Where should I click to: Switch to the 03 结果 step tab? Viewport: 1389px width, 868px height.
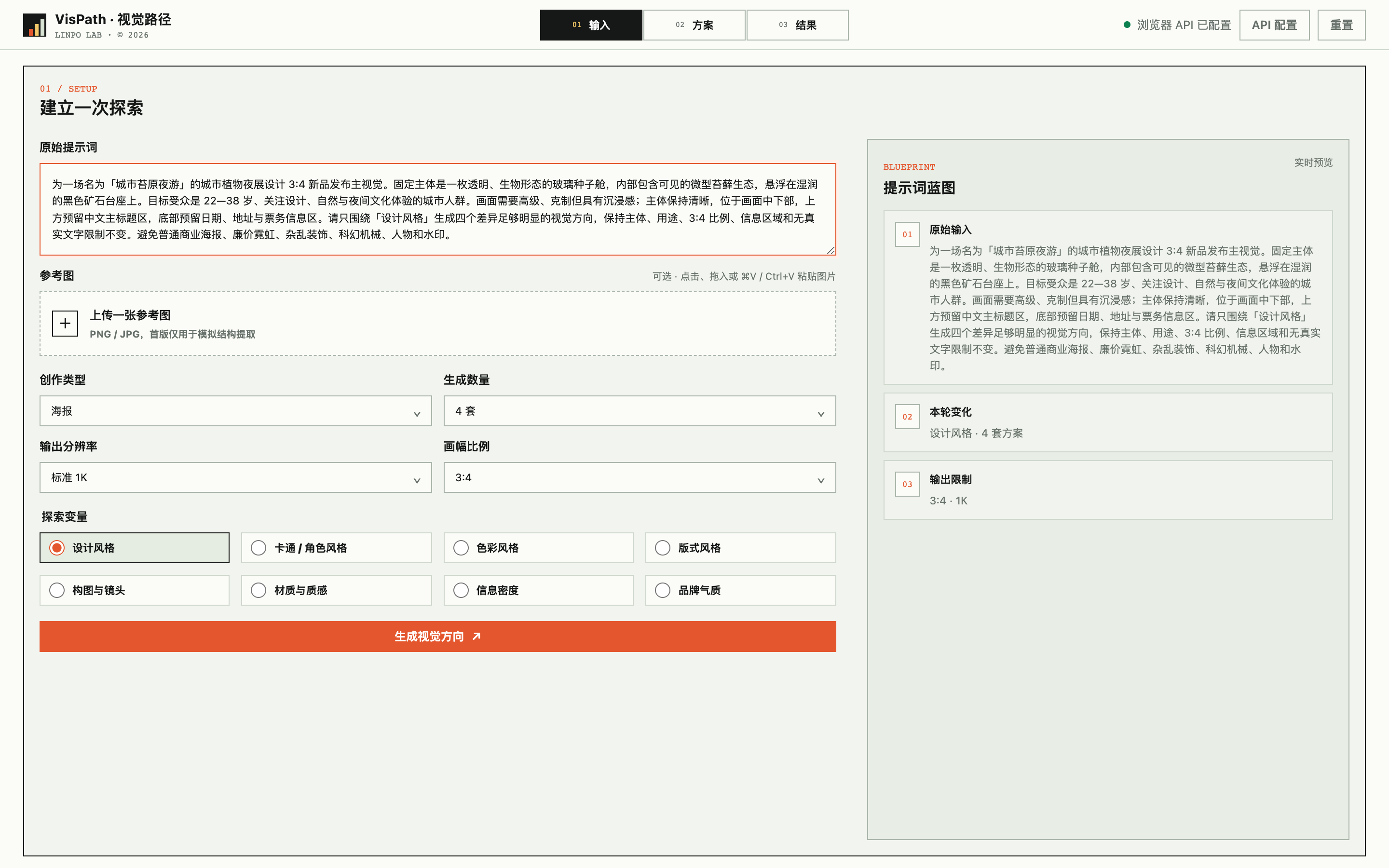[x=798, y=25]
